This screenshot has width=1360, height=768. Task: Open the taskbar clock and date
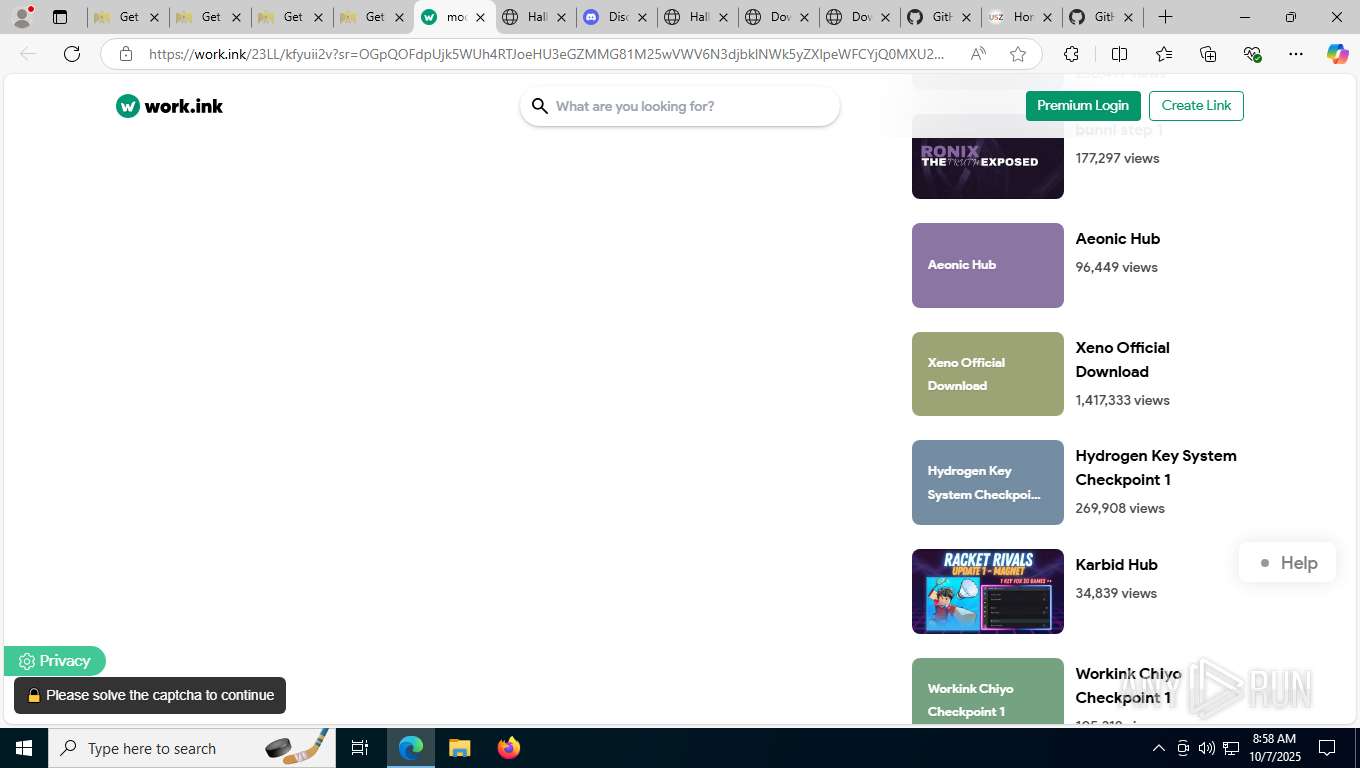[x=1274, y=748]
